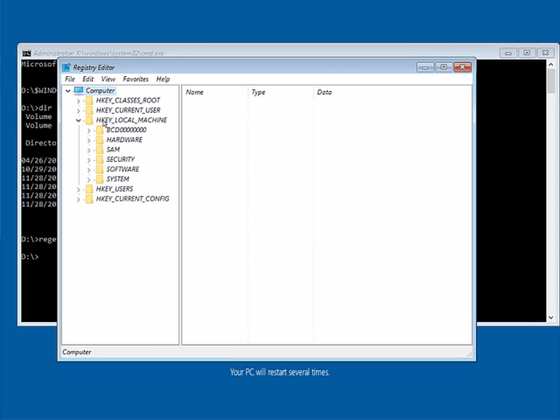Open the Help menu in Registry Editor
Image resolution: width=560 pixels, height=420 pixels.
163,79
